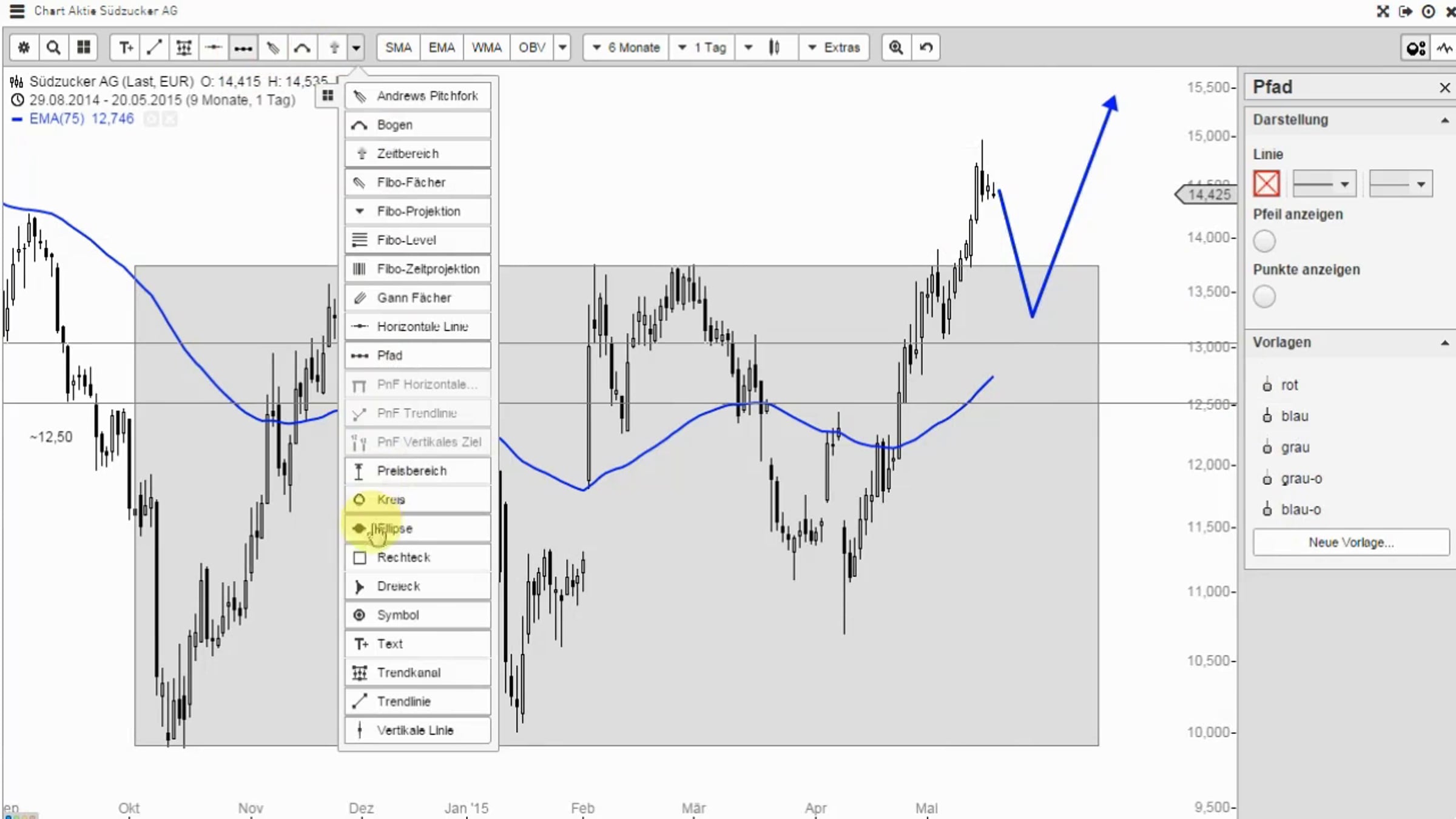Toggle the Pfeil anzeigen switch
Viewport: 1456px width, 819px height.
(x=1264, y=241)
